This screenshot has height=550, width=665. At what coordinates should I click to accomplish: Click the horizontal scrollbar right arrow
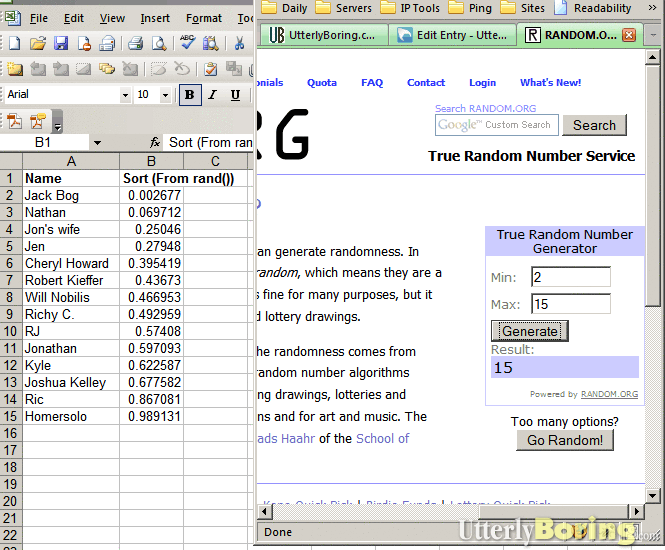tap(636, 511)
